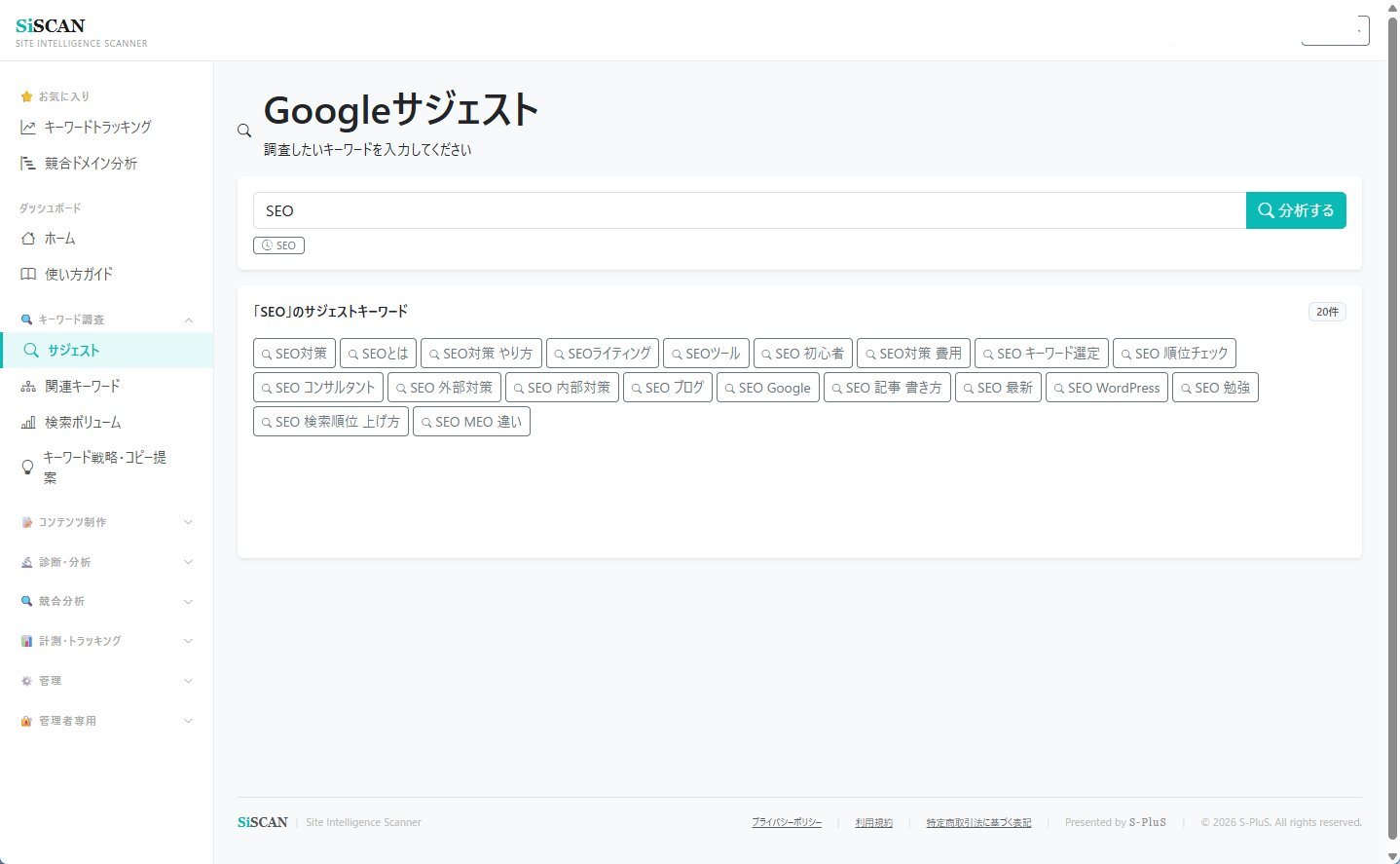This screenshot has height=864, width=1400.
Task: Click the SEOとは suggestion keyword
Action: [x=378, y=354]
